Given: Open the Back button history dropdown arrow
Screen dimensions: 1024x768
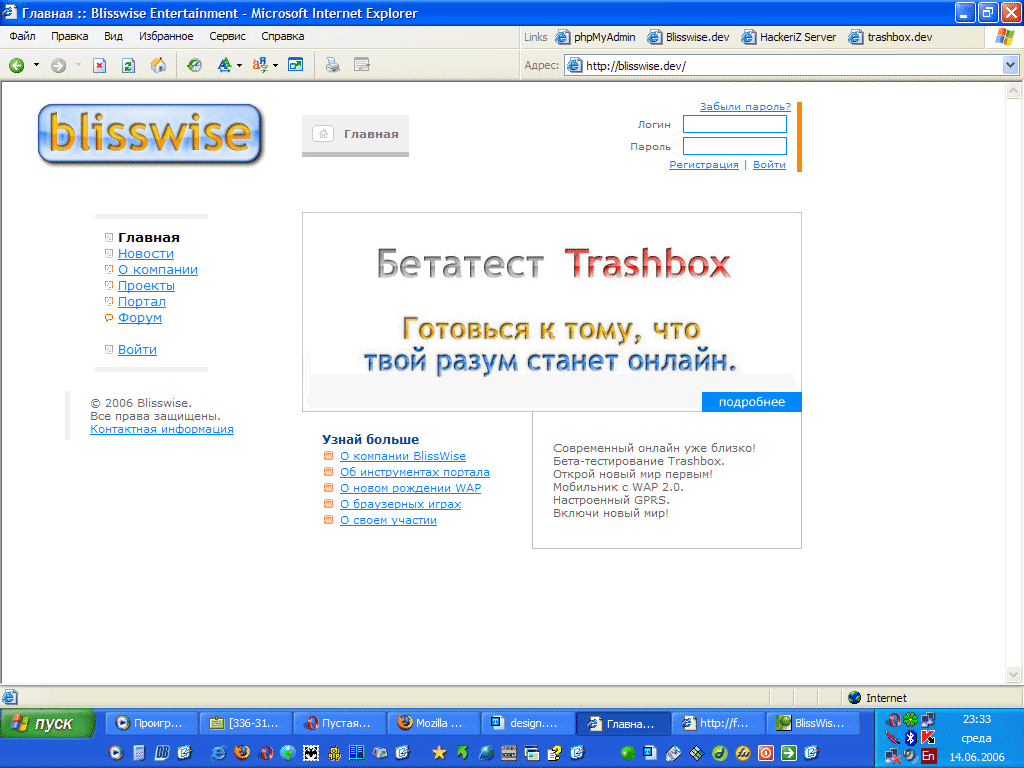Looking at the screenshot, I should (x=37, y=65).
